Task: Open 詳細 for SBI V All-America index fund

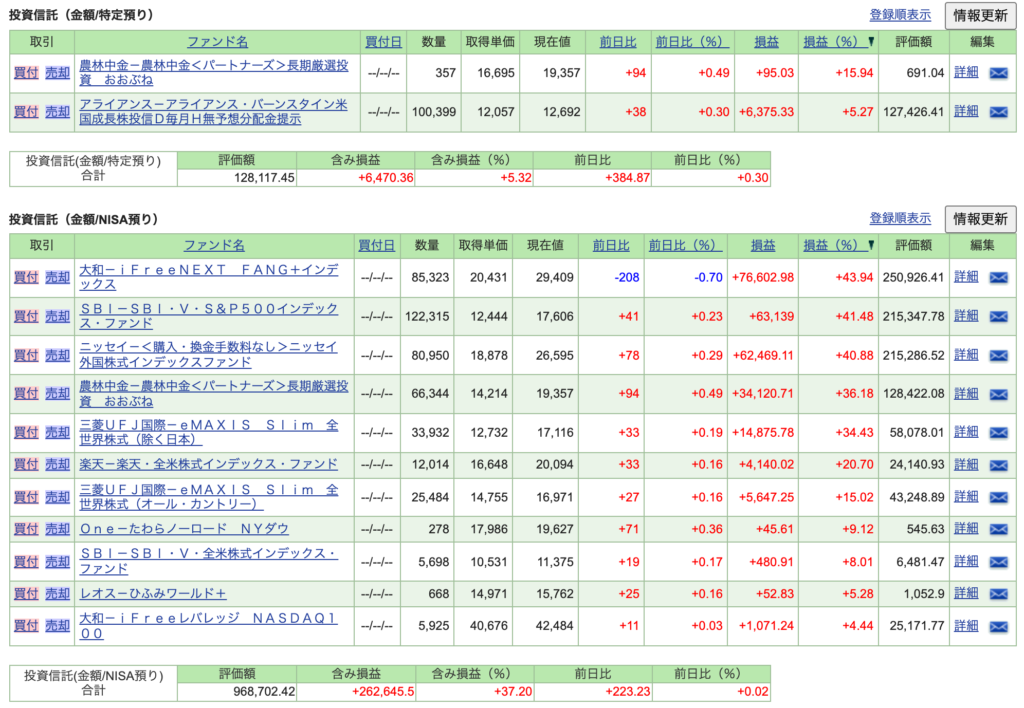Action: point(966,561)
